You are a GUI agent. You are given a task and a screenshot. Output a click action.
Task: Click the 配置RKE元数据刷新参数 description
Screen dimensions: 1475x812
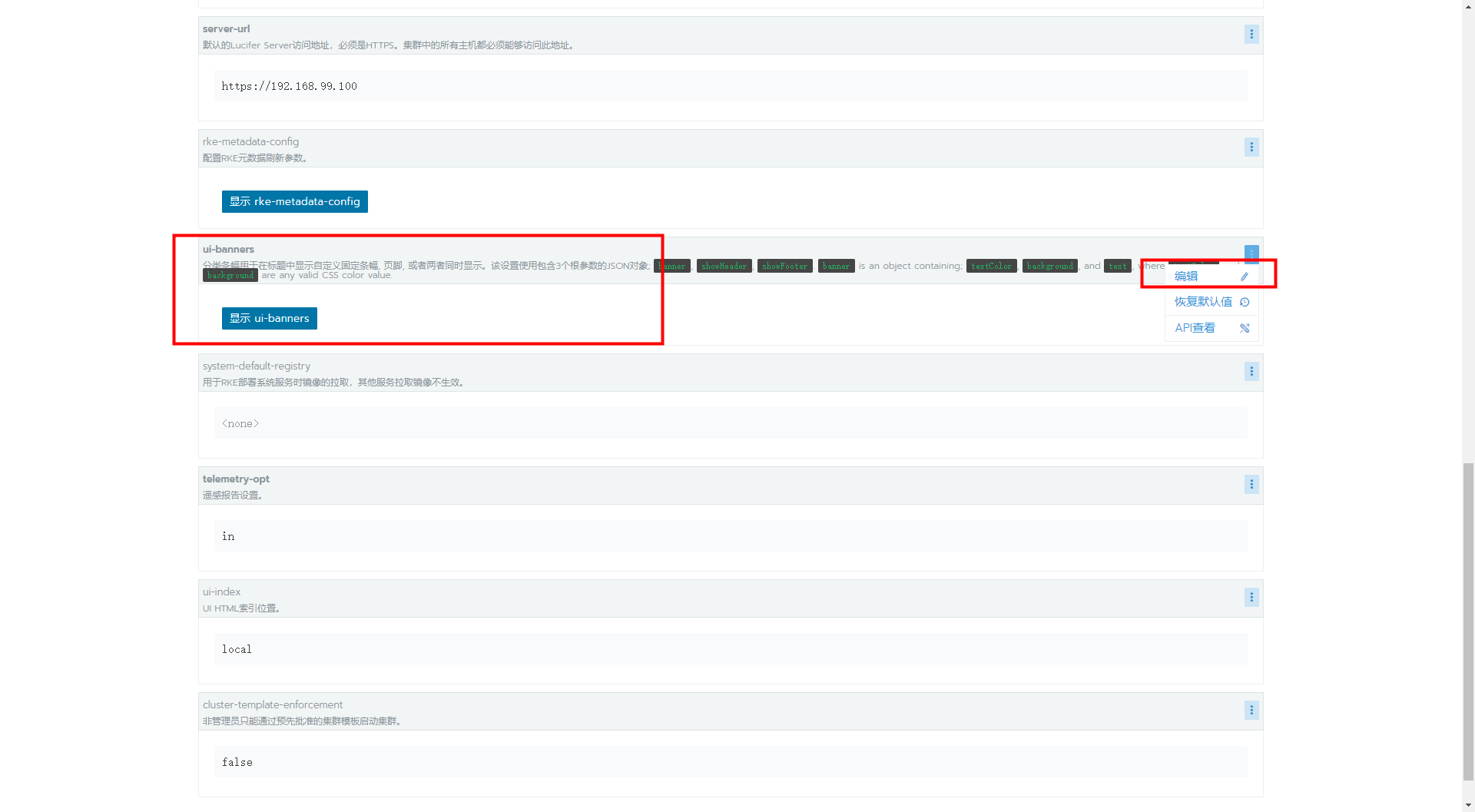[x=255, y=158]
